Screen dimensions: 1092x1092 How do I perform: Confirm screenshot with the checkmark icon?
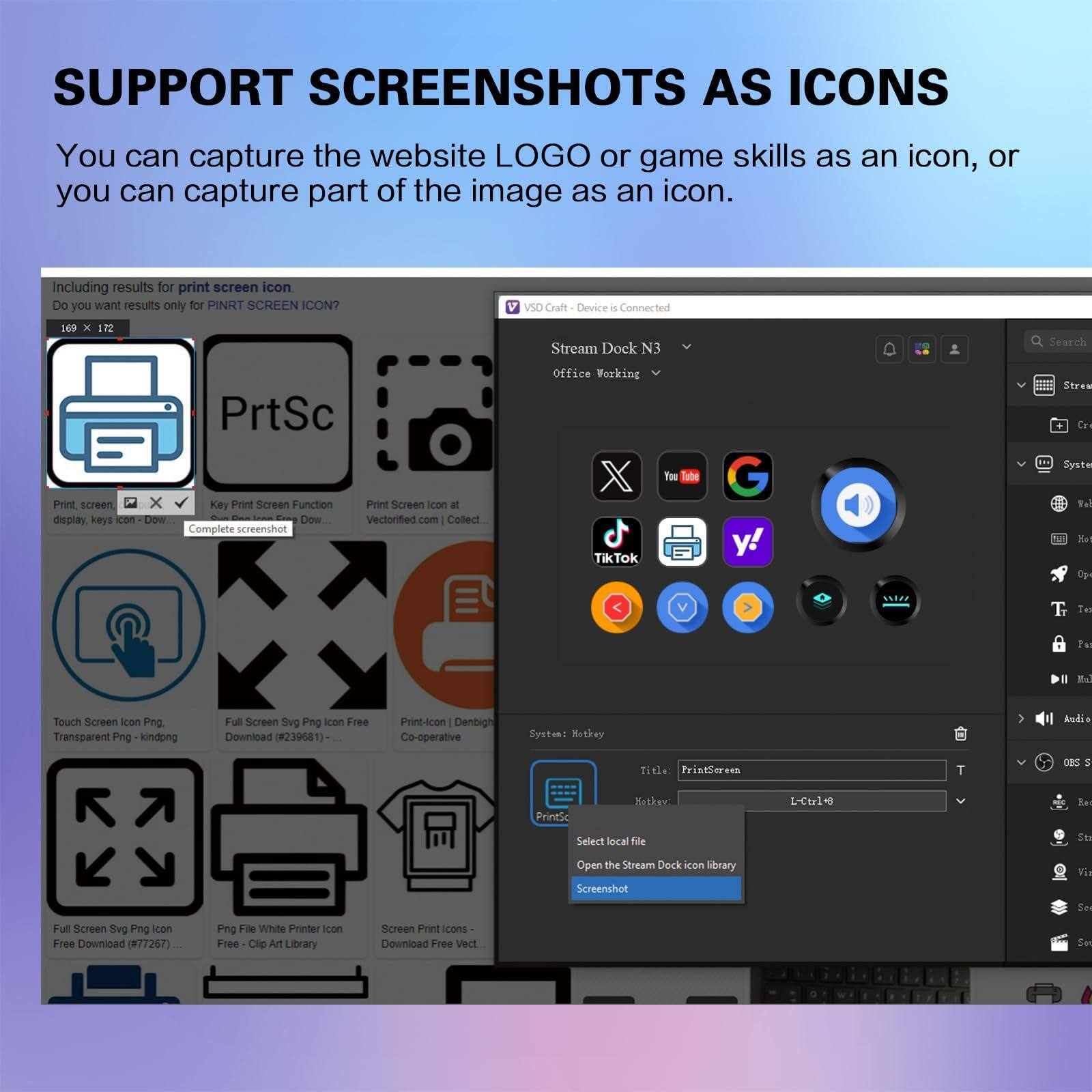[x=181, y=503]
